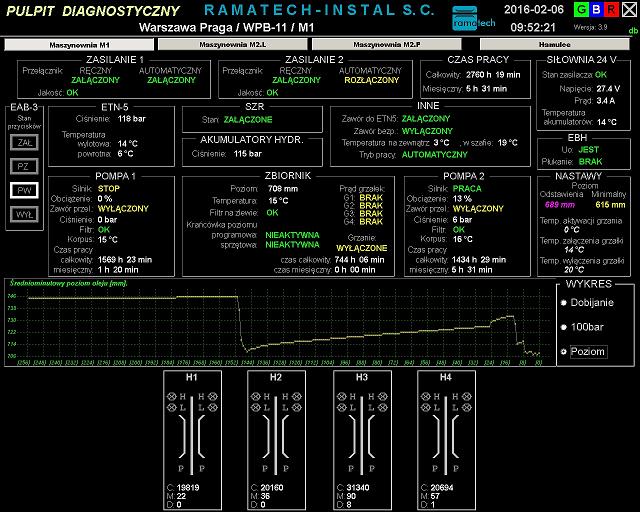The width and height of the screenshot is (640, 512).
Task: Click the PW button in EAB-3
Action: click(24, 190)
